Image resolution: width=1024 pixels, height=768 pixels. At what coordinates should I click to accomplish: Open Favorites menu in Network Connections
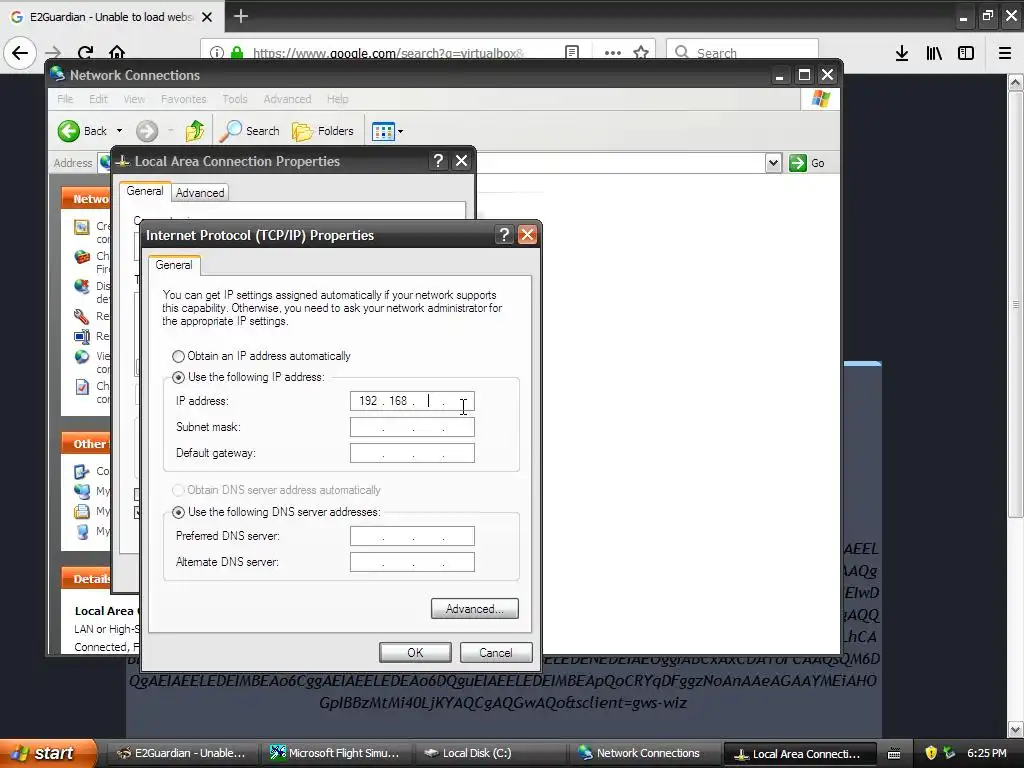184,99
